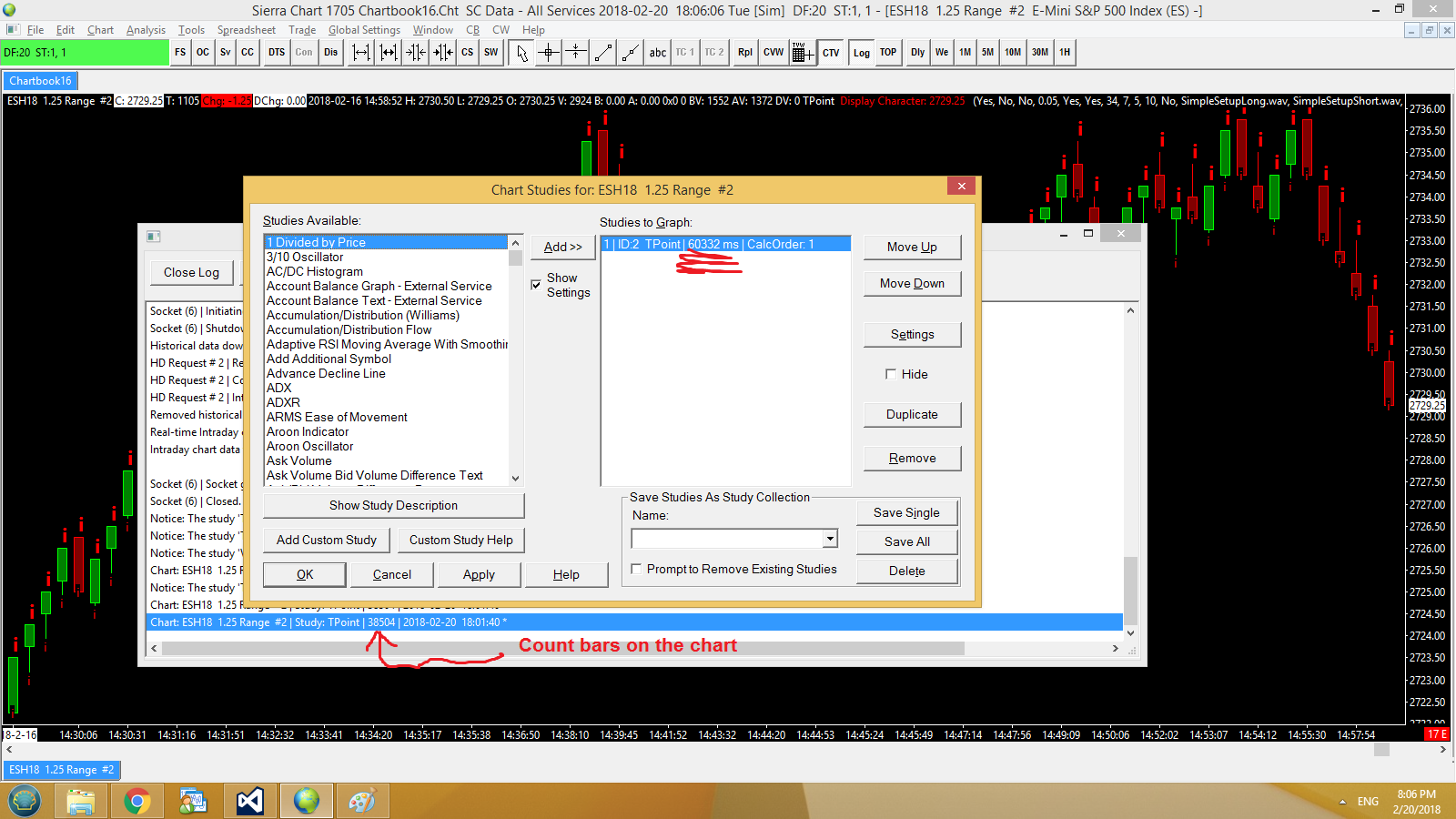The height and width of the screenshot is (819, 1456).
Task: Click the TOP toolbar button
Action: pyautogui.click(x=888, y=53)
